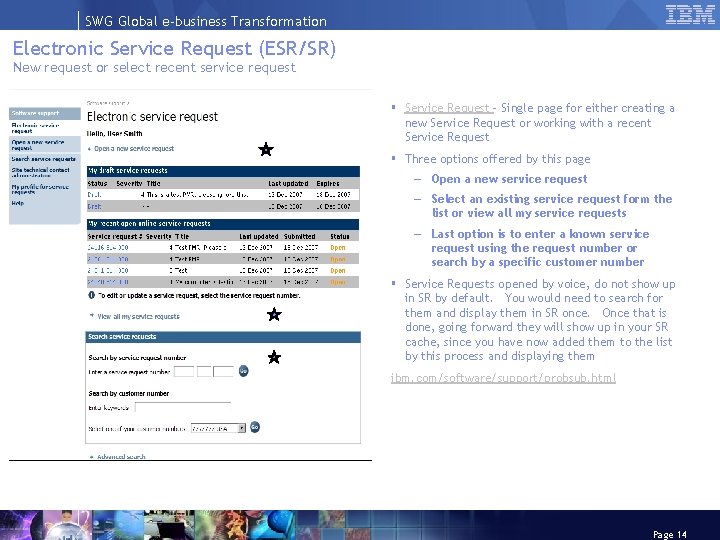Click the Go button beside customer number dropdown
This screenshot has width=720, height=540.
pyautogui.click(x=254, y=428)
